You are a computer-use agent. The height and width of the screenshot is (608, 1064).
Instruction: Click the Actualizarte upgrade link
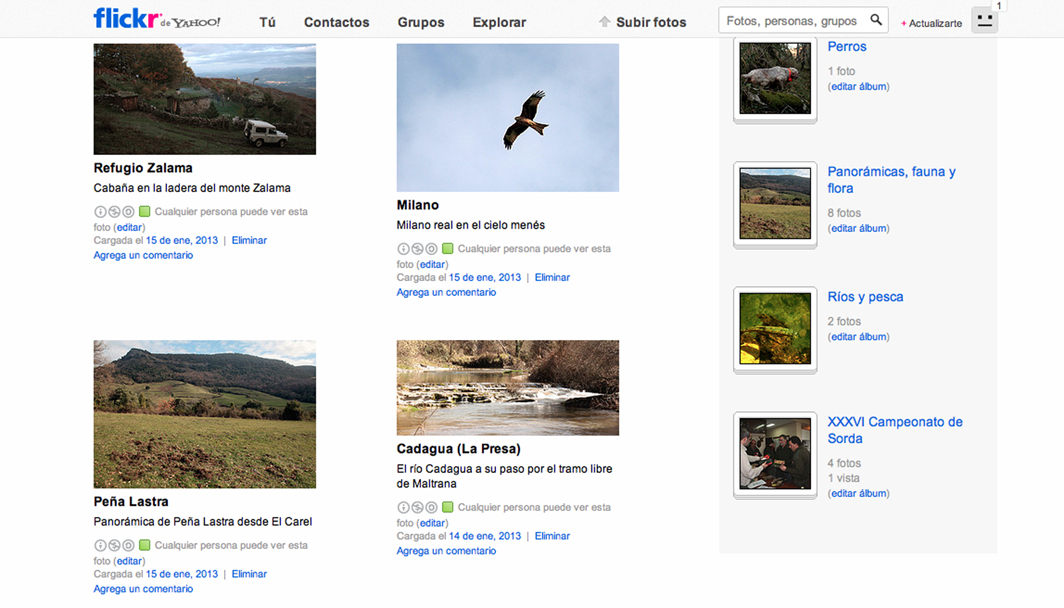[934, 23]
